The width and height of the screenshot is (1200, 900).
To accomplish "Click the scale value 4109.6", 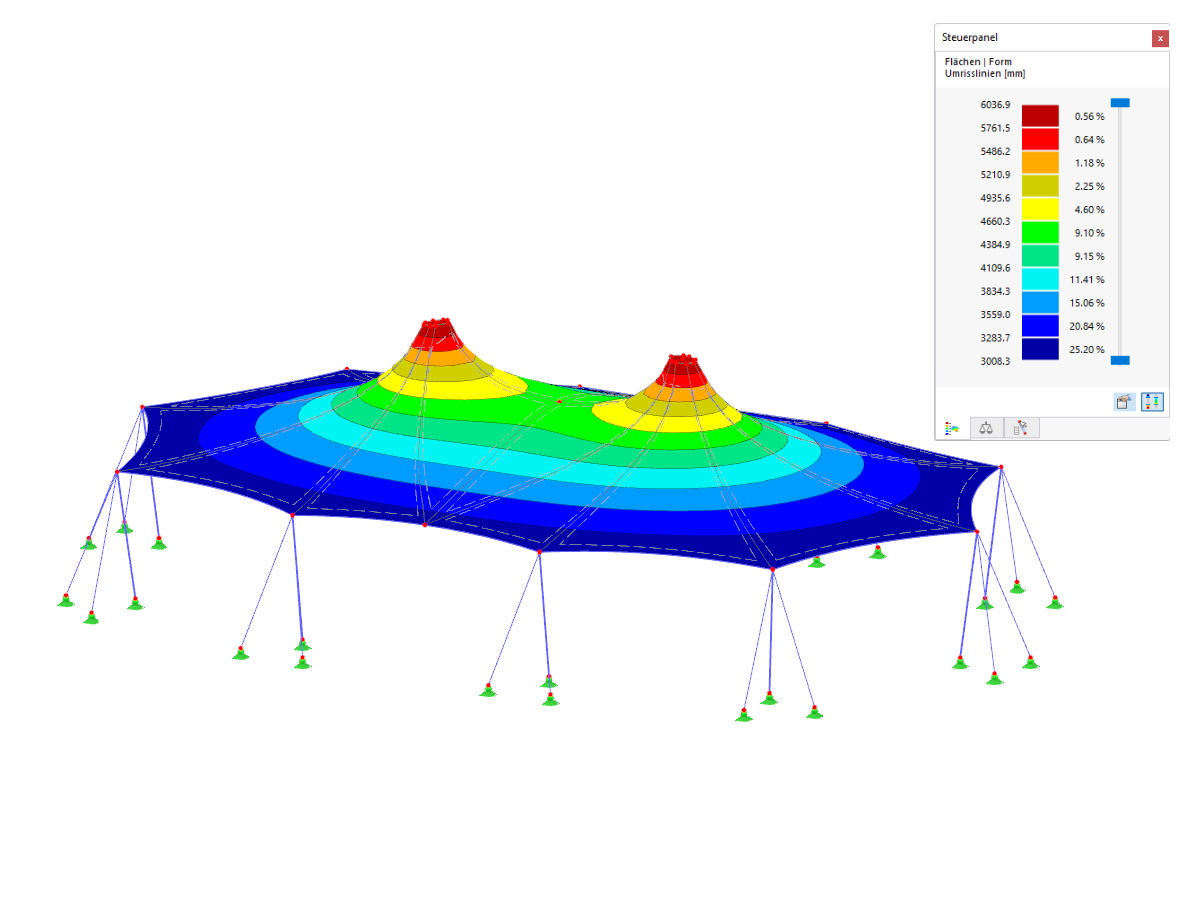I will click(x=995, y=268).
